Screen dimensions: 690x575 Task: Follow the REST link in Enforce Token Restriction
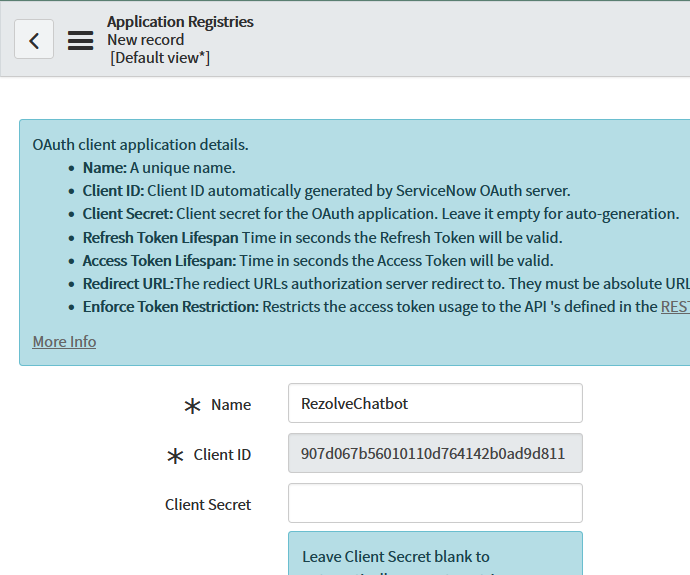point(675,307)
